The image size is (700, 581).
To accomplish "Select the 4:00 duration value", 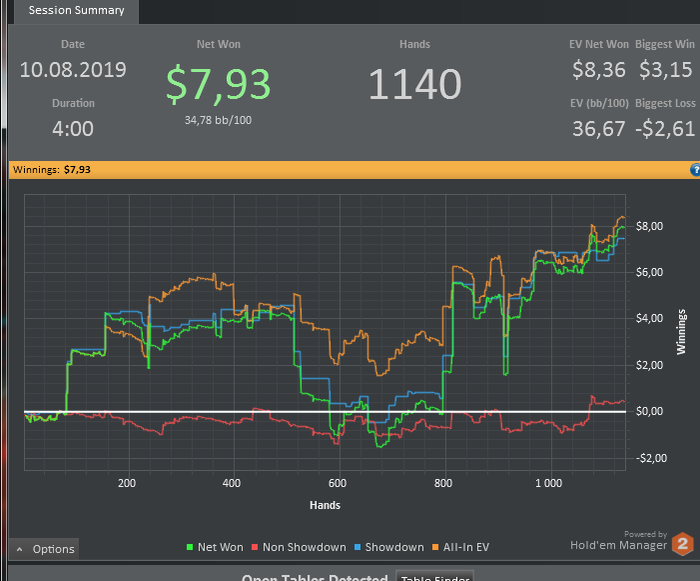I will (x=73, y=129).
